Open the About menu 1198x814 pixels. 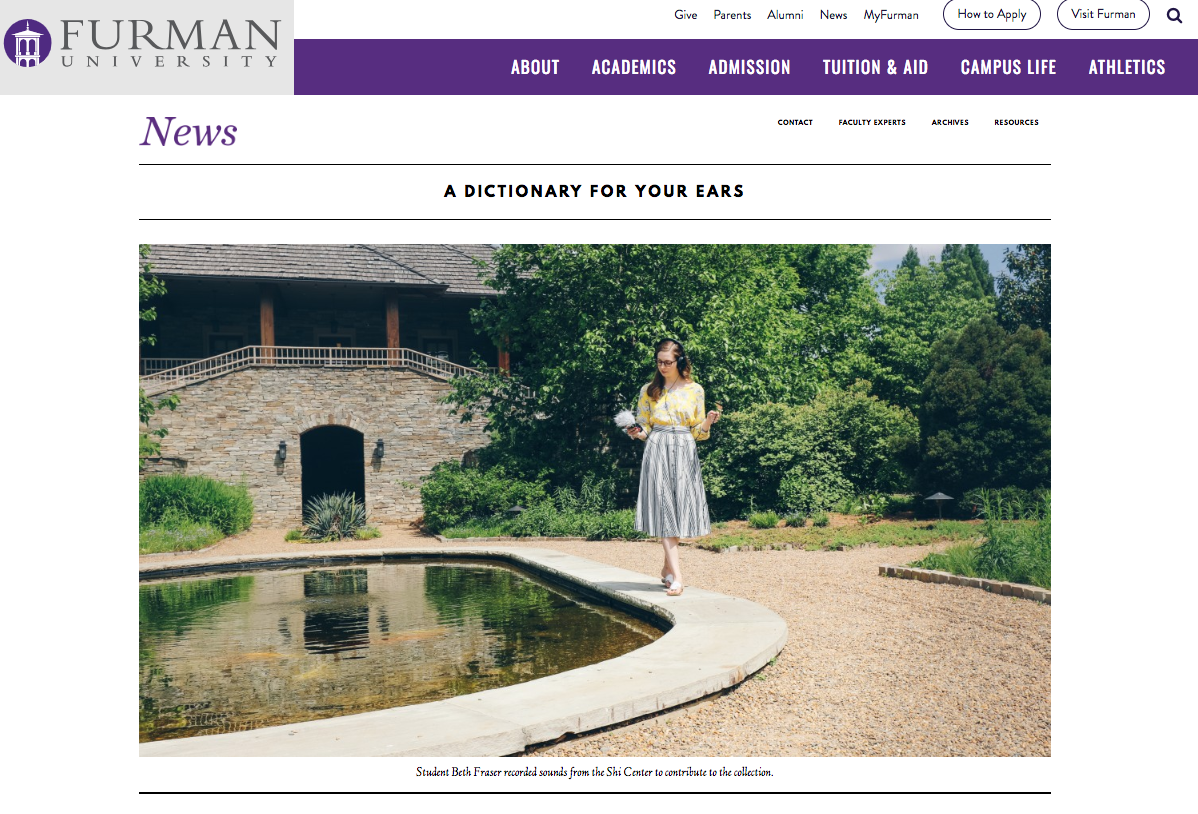[535, 67]
